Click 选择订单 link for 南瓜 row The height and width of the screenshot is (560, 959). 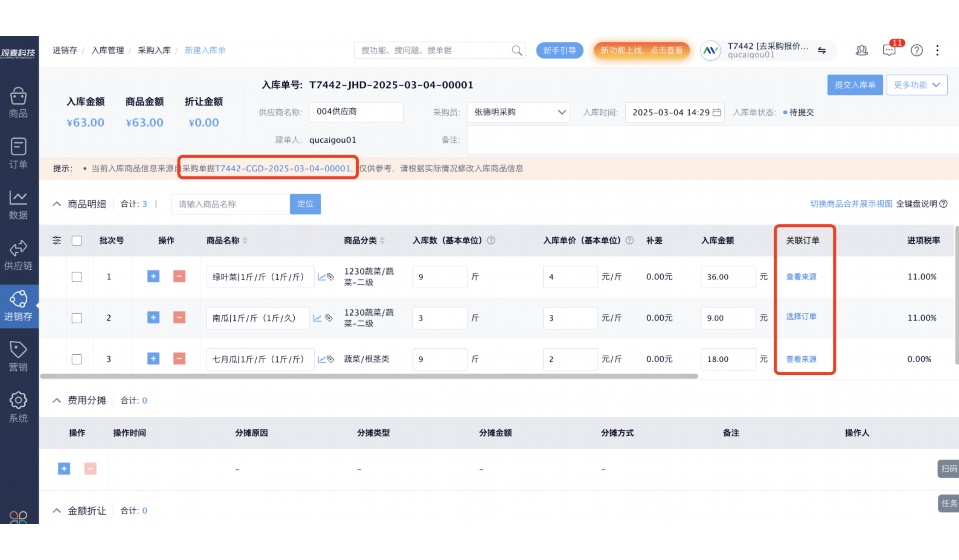pyautogui.click(x=801, y=317)
